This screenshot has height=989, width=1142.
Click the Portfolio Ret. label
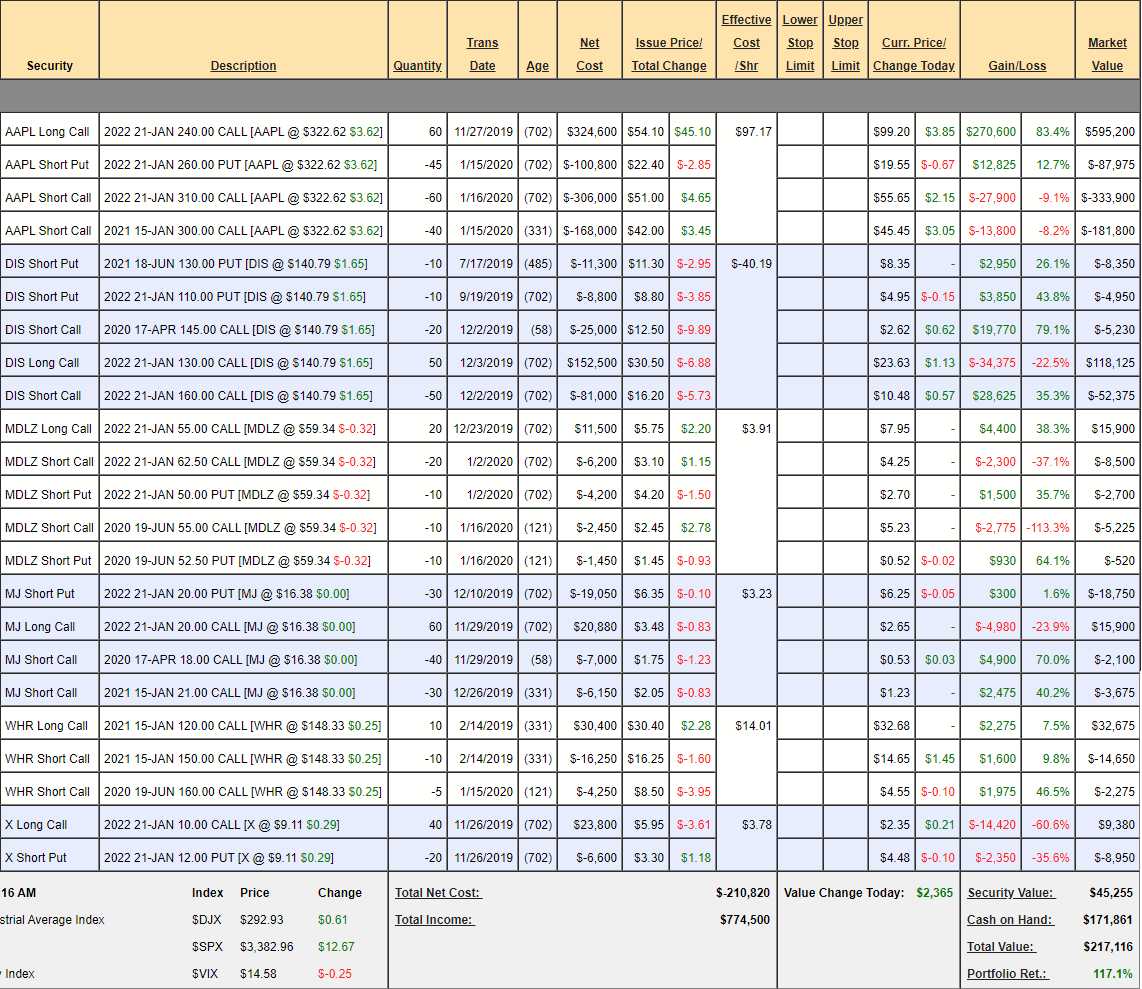1007,974
